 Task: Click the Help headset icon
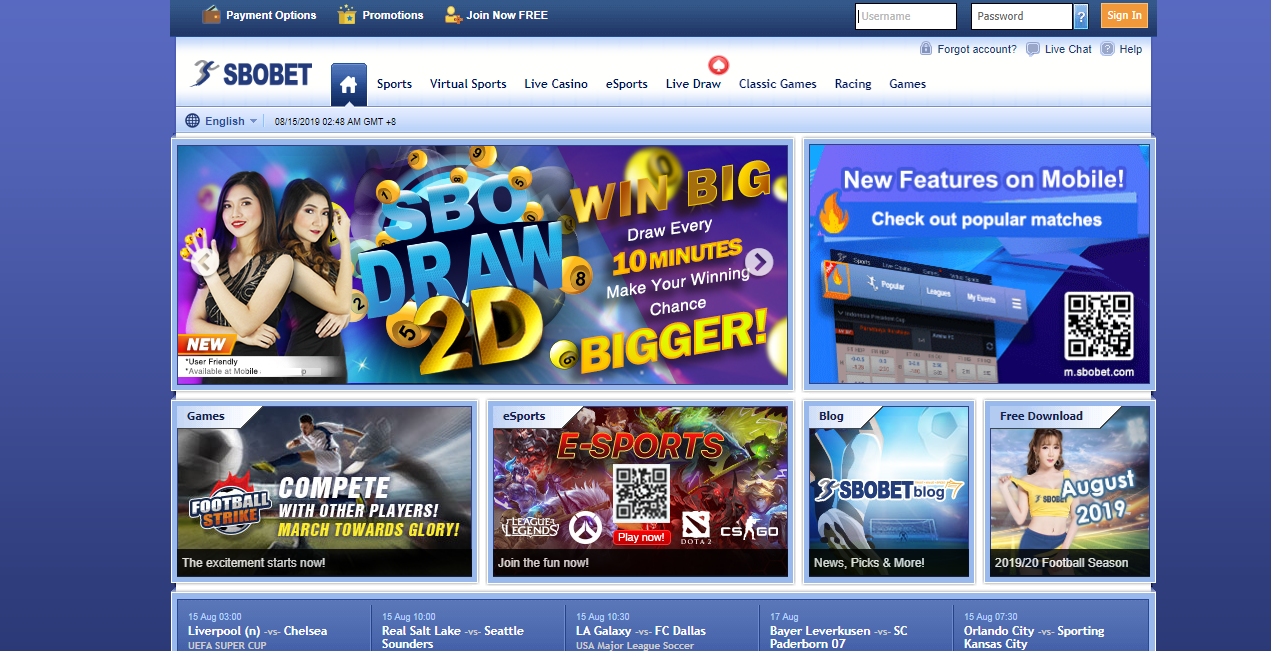(x=1107, y=49)
